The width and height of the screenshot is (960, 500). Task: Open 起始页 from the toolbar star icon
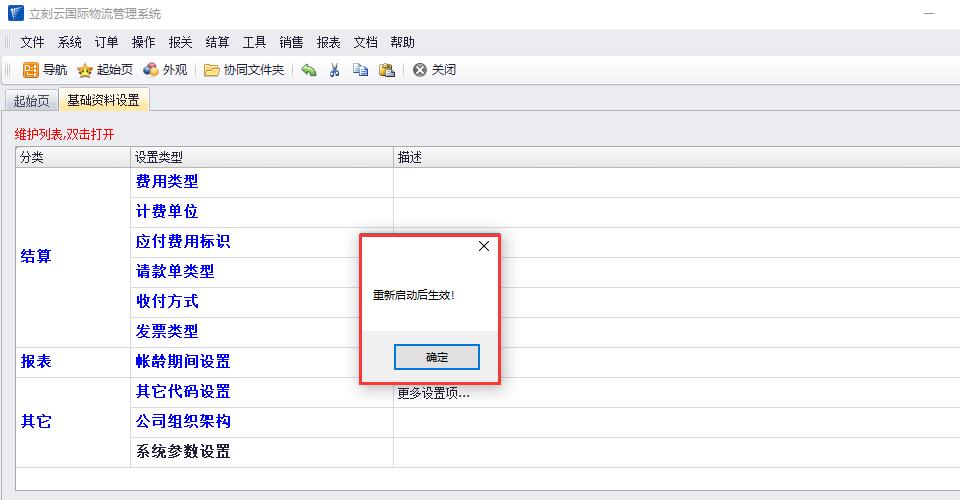pyautogui.click(x=105, y=70)
